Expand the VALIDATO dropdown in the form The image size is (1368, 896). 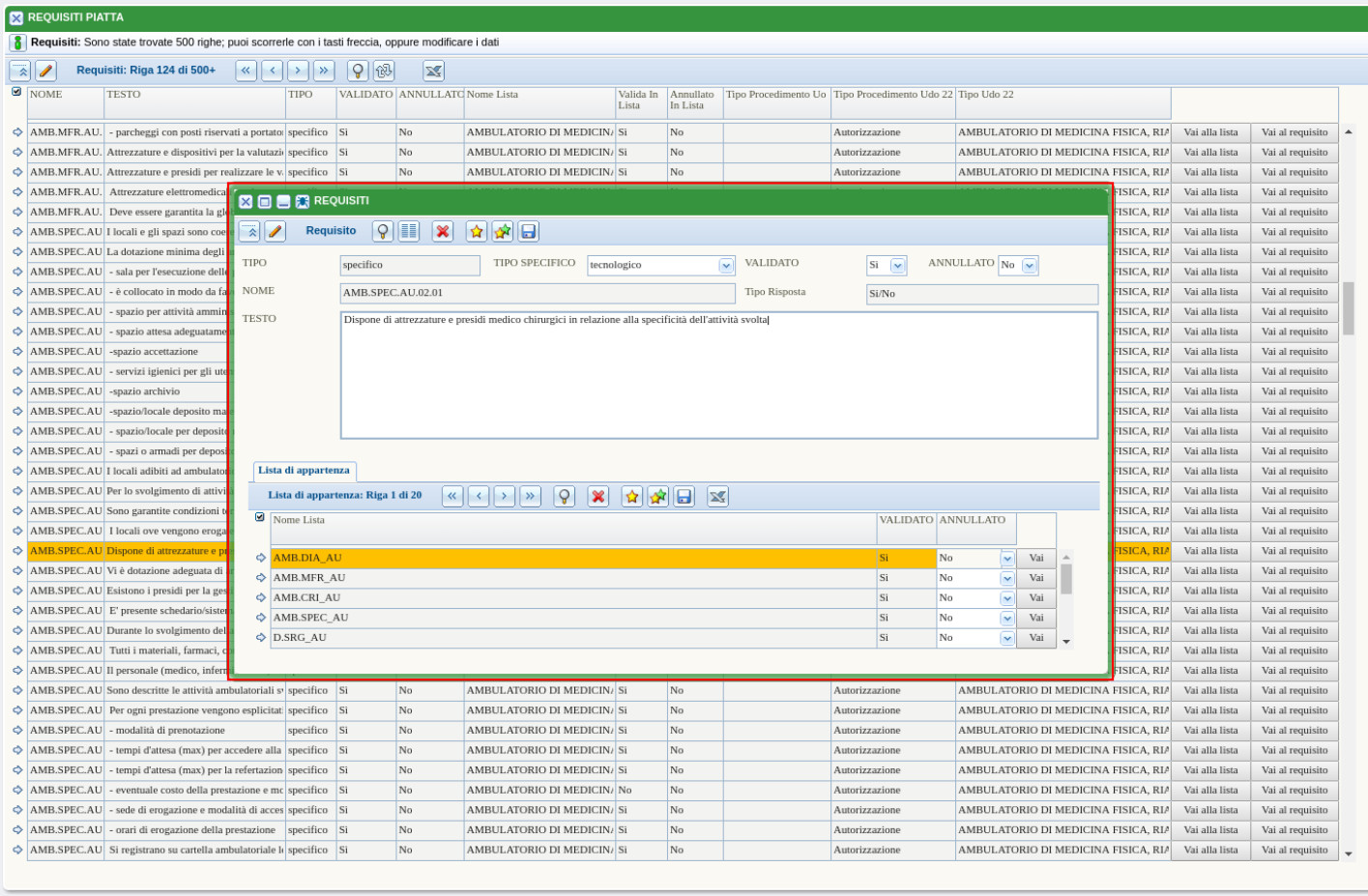coord(897,266)
